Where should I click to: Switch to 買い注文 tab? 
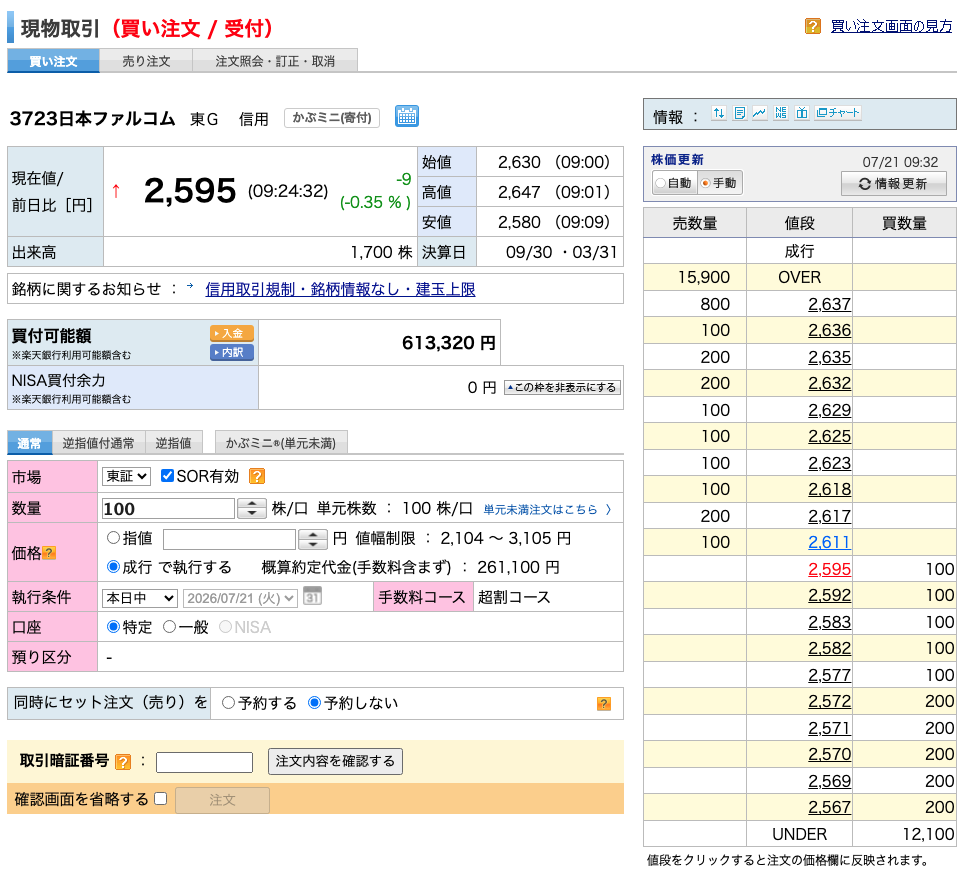click(54, 61)
